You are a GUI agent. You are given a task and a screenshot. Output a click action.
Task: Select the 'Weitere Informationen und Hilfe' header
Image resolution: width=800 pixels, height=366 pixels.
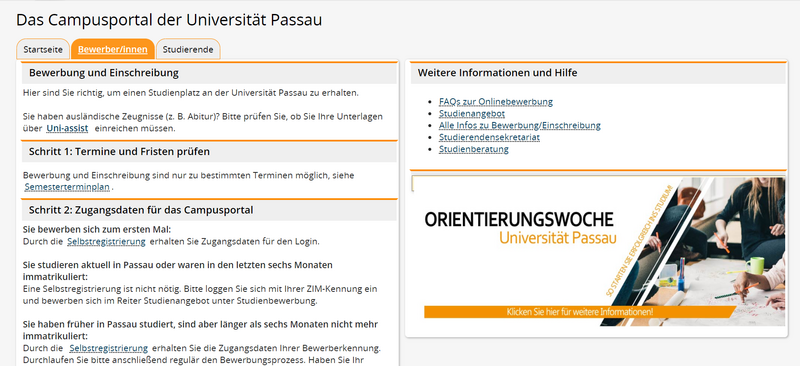click(598, 73)
